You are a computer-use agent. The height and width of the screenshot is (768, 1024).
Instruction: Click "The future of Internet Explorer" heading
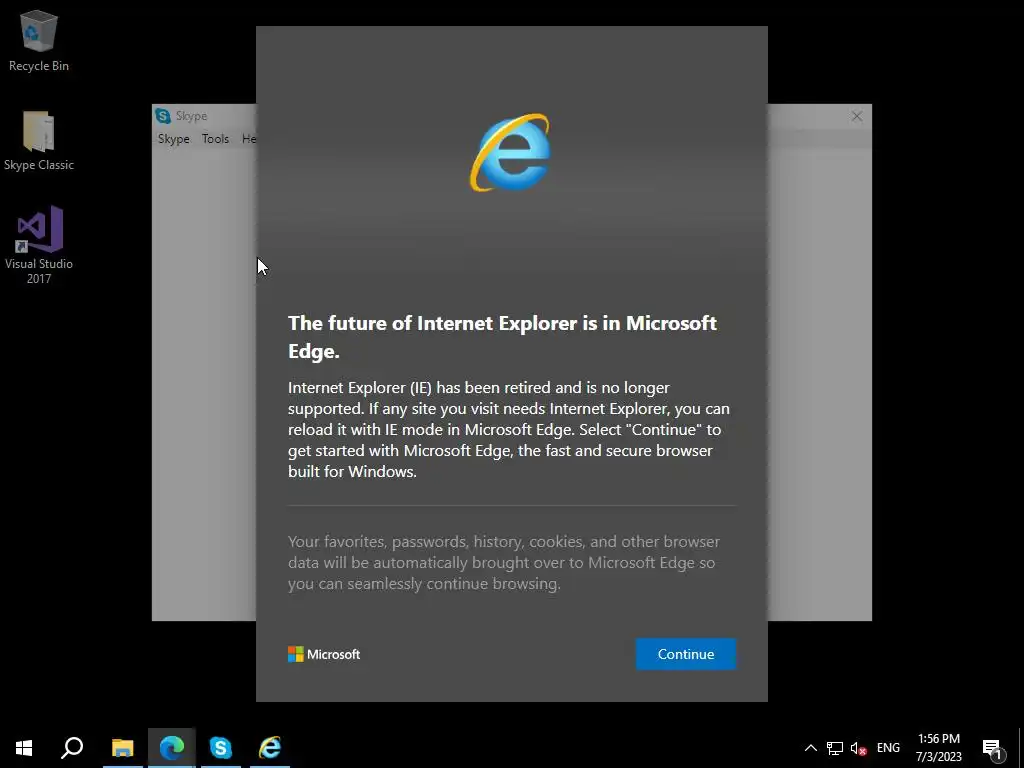point(502,337)
